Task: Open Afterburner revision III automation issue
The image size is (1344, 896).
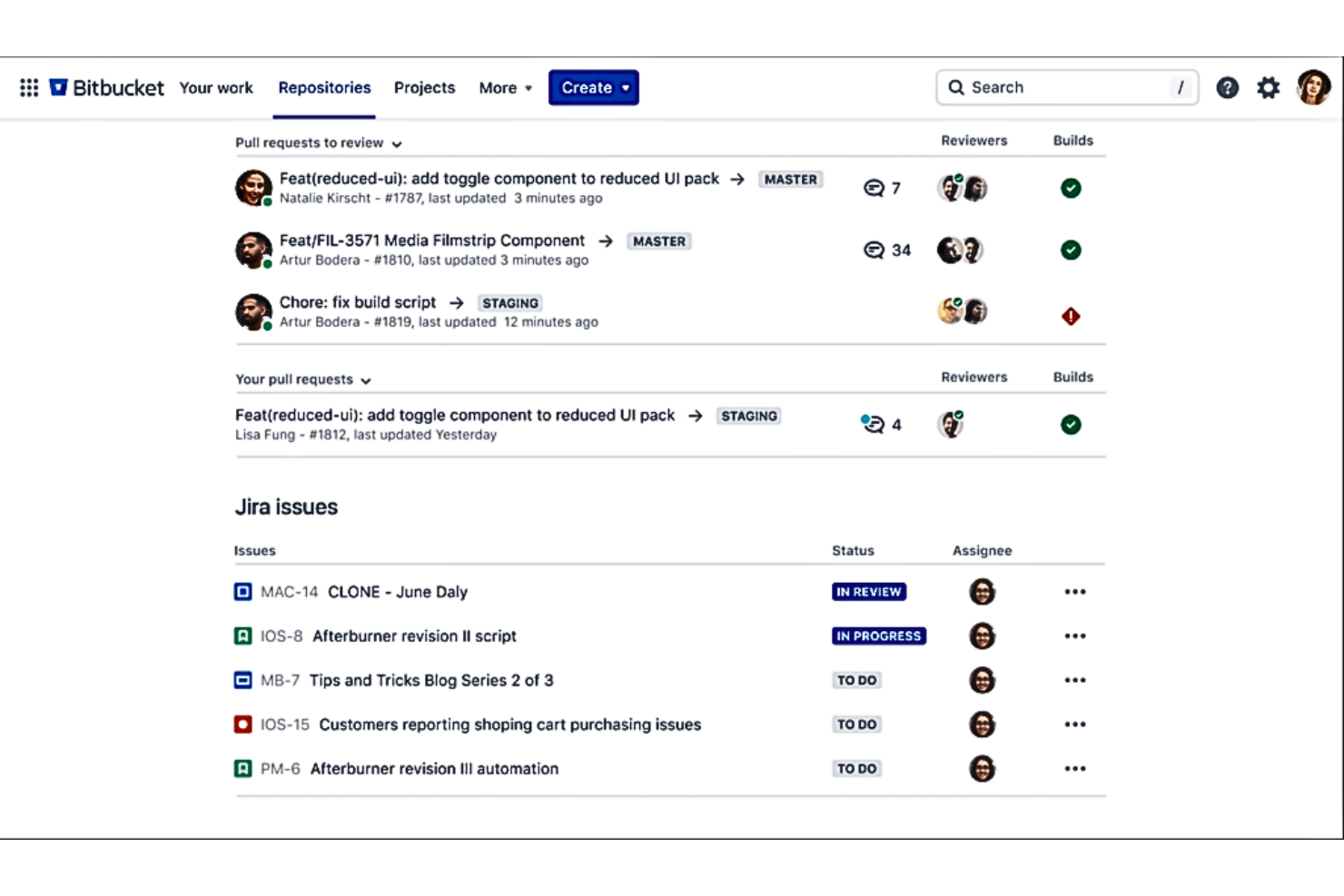Action: [434, 768]
